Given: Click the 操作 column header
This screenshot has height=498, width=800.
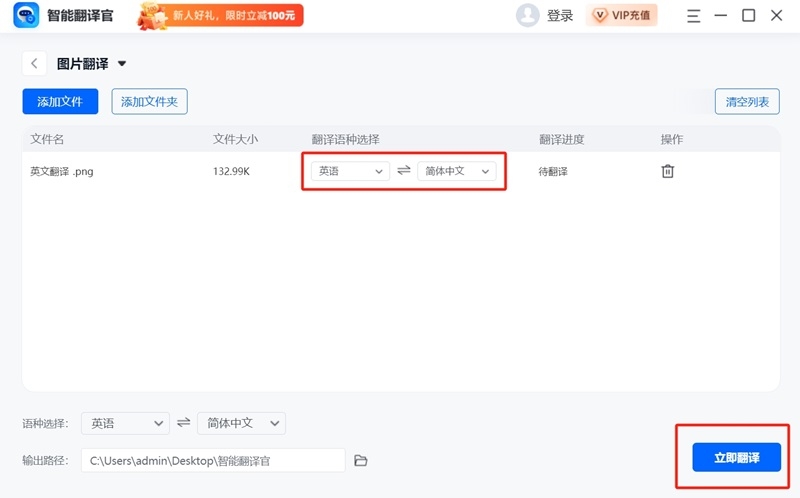Looking at the screenshot, I should [x=671, y=139].
